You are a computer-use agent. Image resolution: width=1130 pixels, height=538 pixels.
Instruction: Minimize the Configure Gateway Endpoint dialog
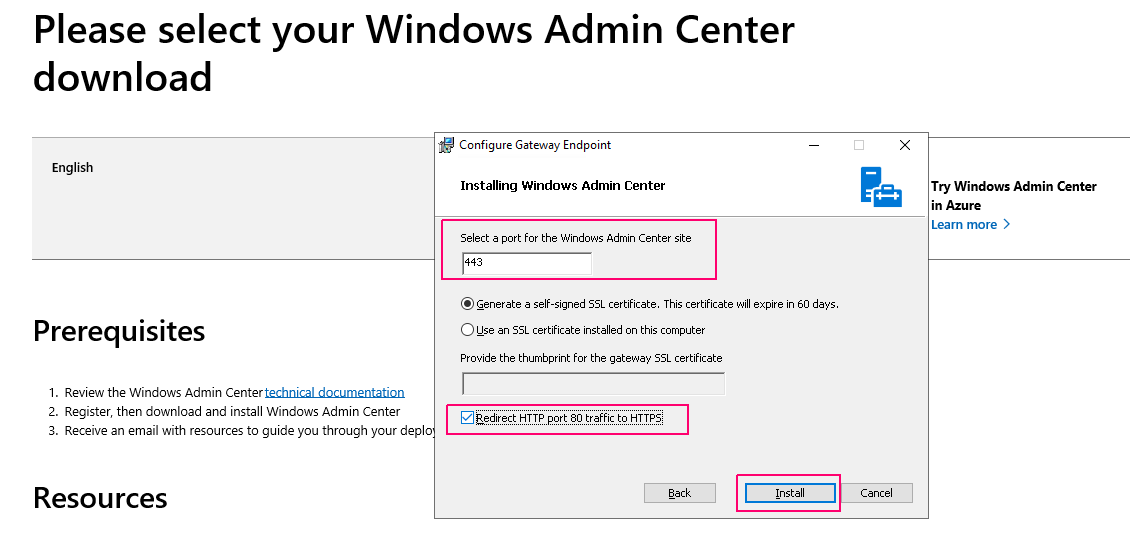point(814,145)
